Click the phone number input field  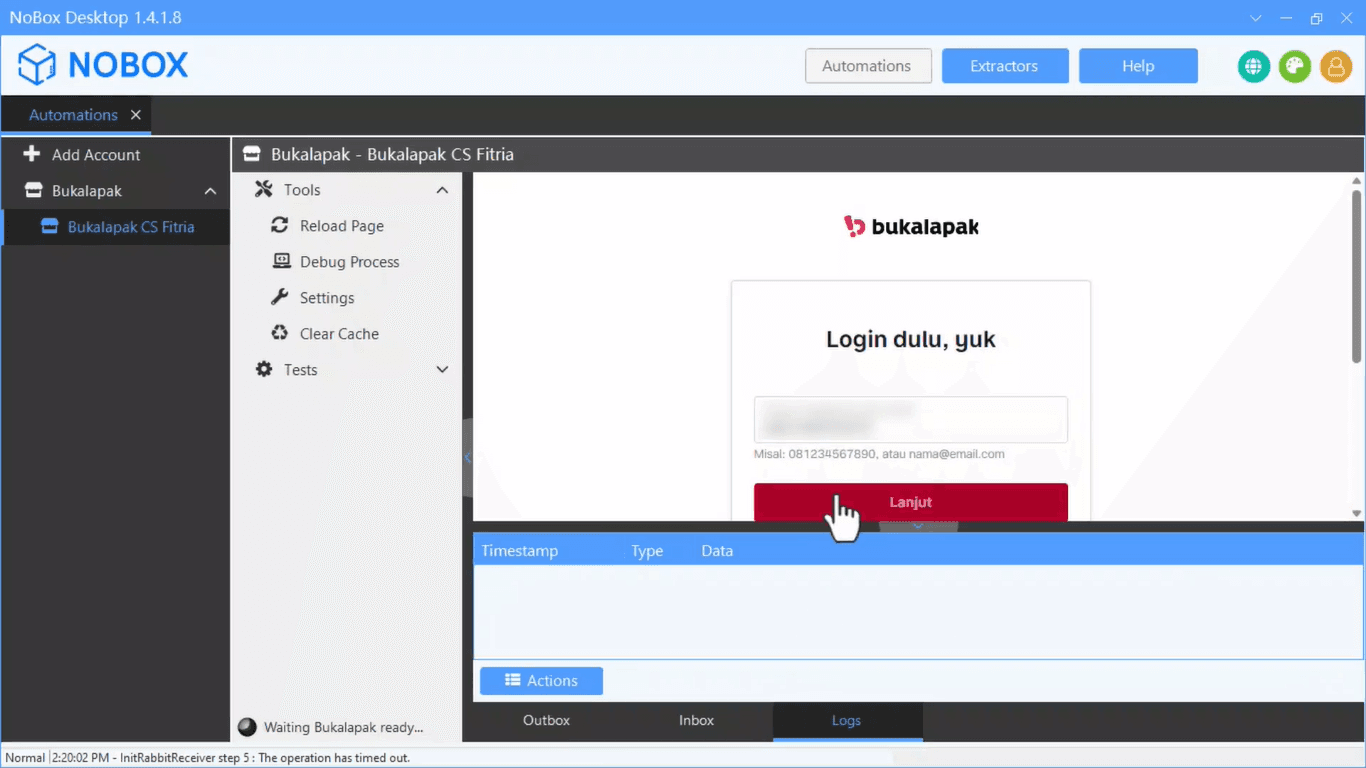pos(910,420)
